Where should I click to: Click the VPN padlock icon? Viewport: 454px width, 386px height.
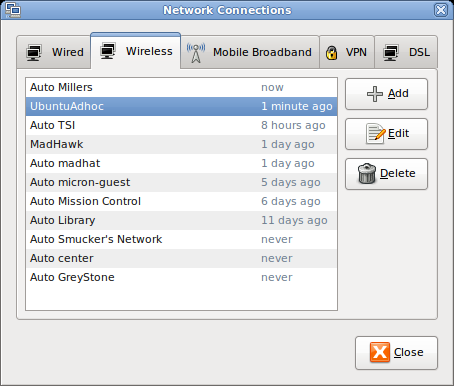click(x=331, y=53)
